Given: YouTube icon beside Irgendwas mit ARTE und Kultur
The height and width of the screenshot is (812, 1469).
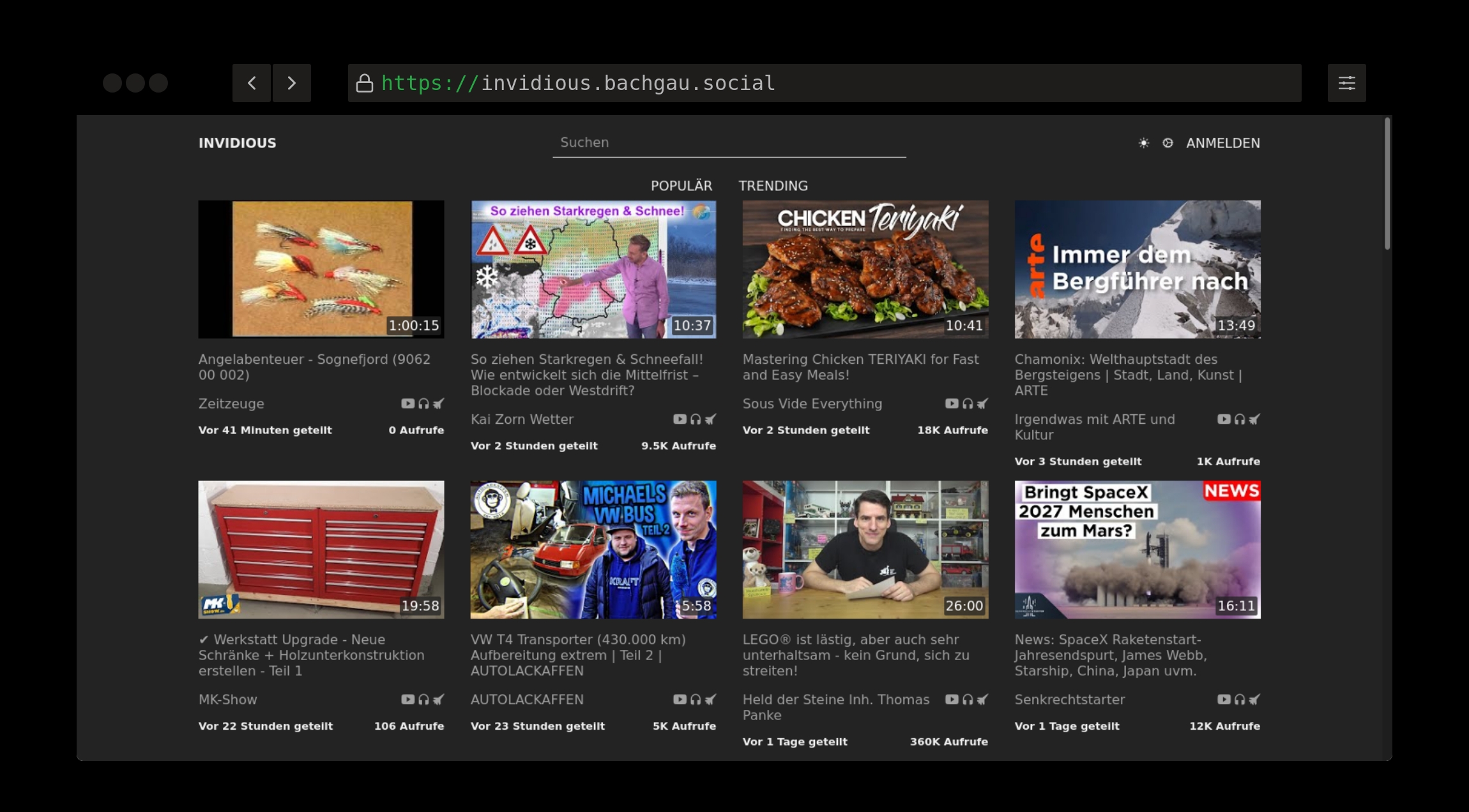Looking at the screenshot, I should 1224,419.
